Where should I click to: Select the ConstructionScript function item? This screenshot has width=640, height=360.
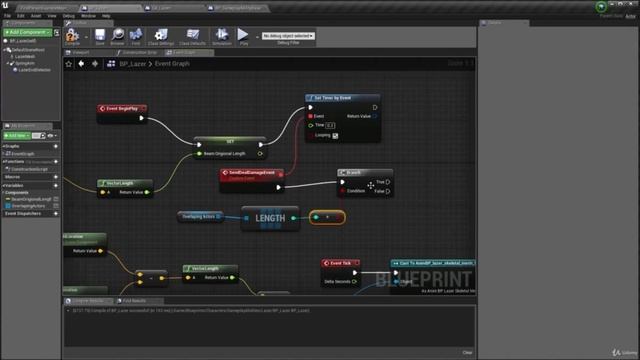pos(29,169)
